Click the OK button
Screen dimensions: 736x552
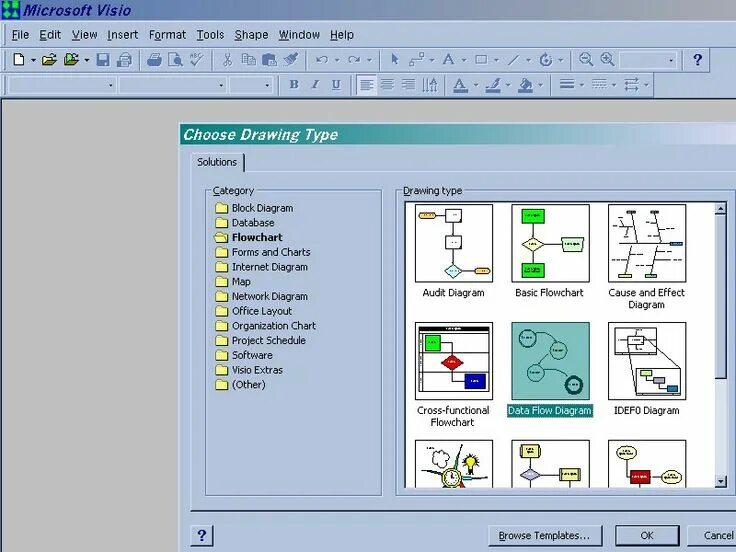[x=647, y=536]
